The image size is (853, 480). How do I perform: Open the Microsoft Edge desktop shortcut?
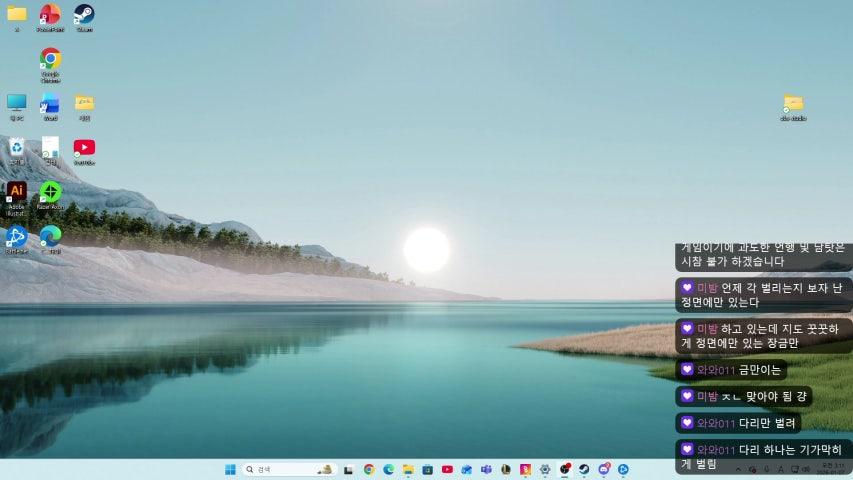coord(50,236)
